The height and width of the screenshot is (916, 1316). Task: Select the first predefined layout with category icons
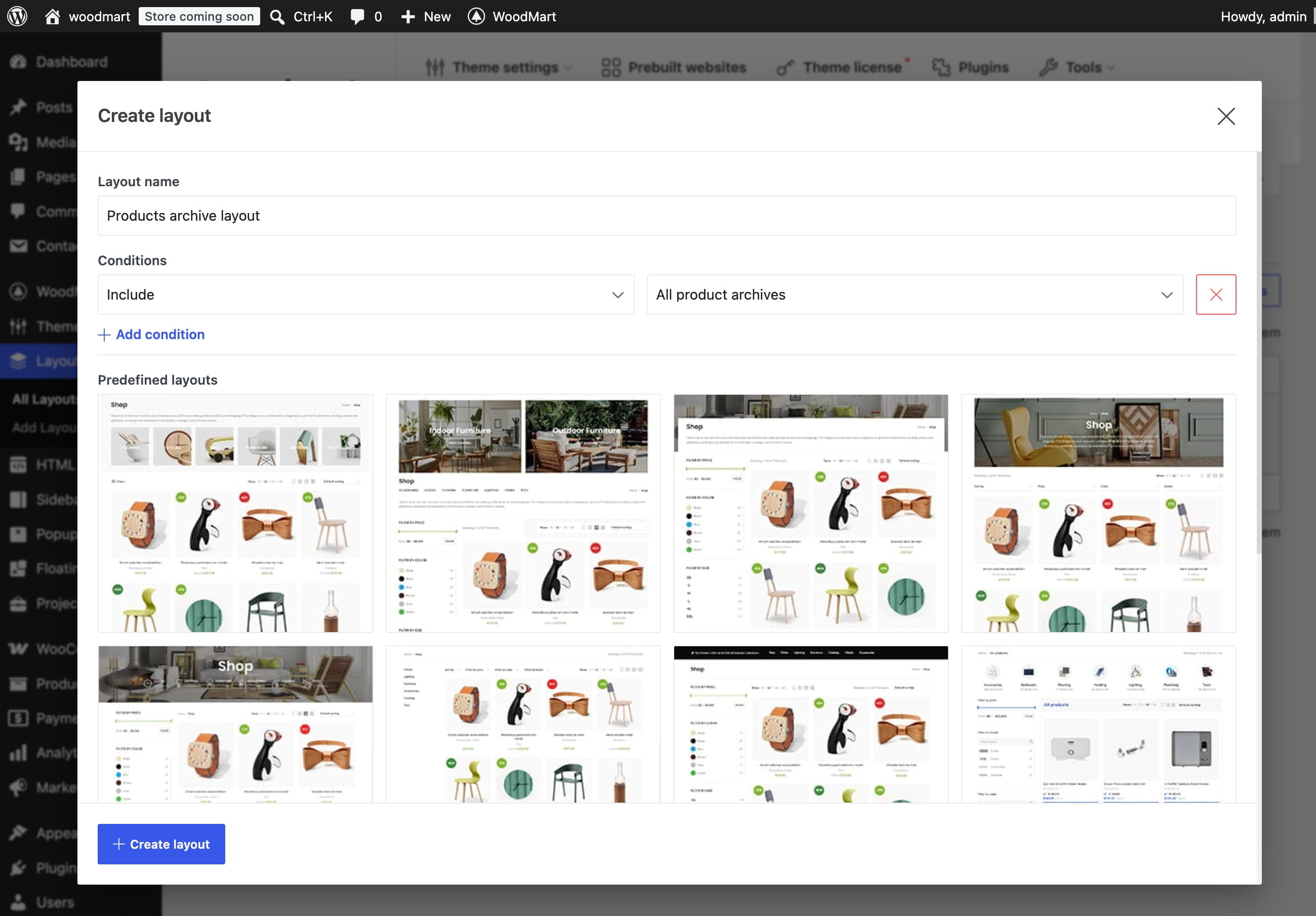tap(235, 513)
